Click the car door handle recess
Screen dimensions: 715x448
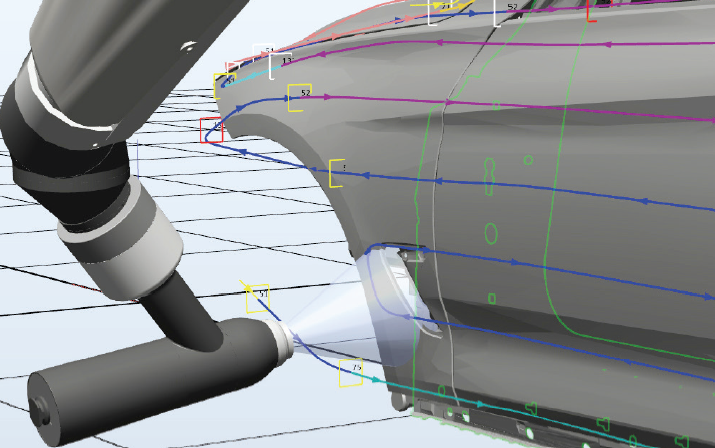point(413,254)
